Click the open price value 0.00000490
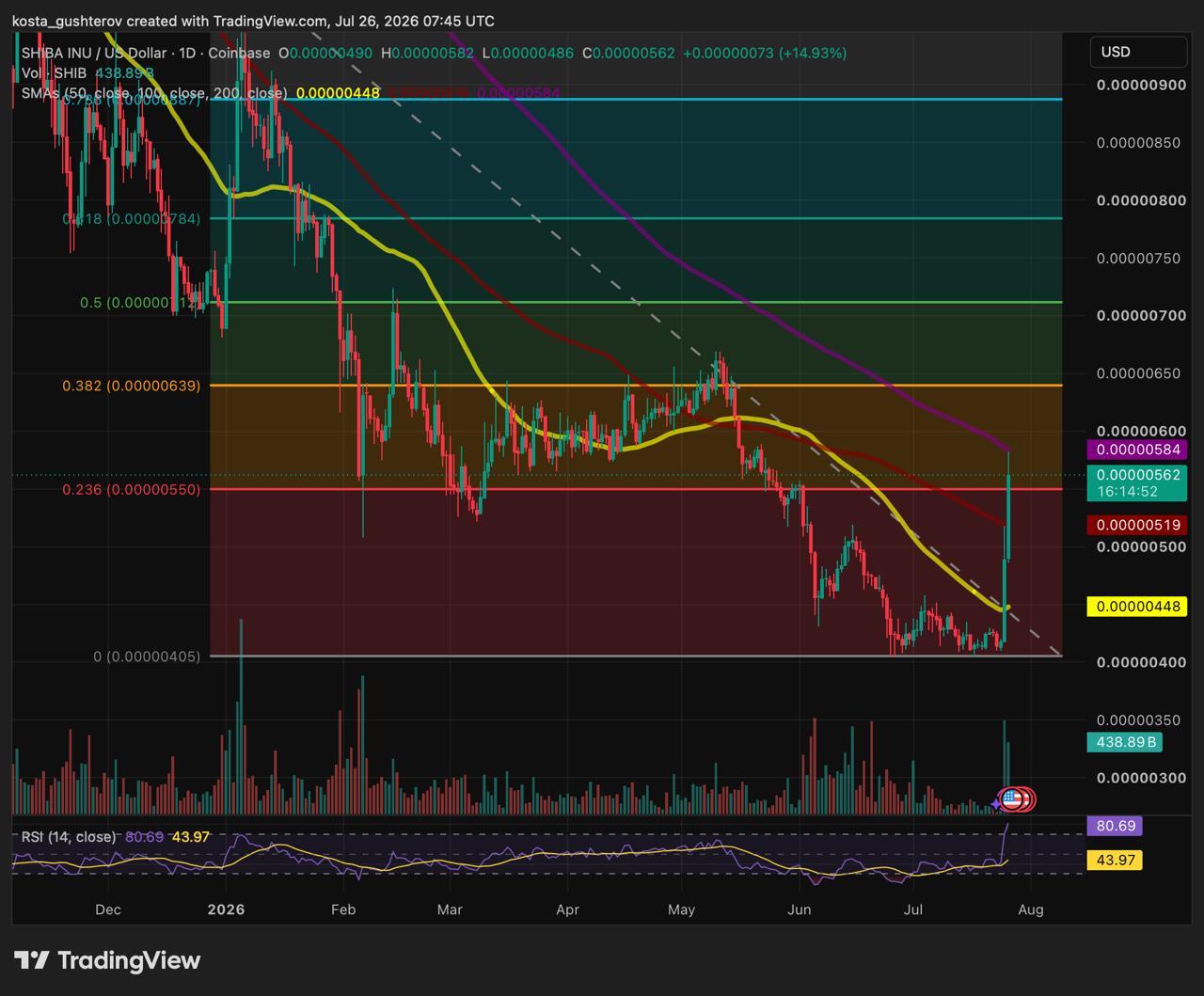Screen dimensions: 1204x996 coord(331,54)
